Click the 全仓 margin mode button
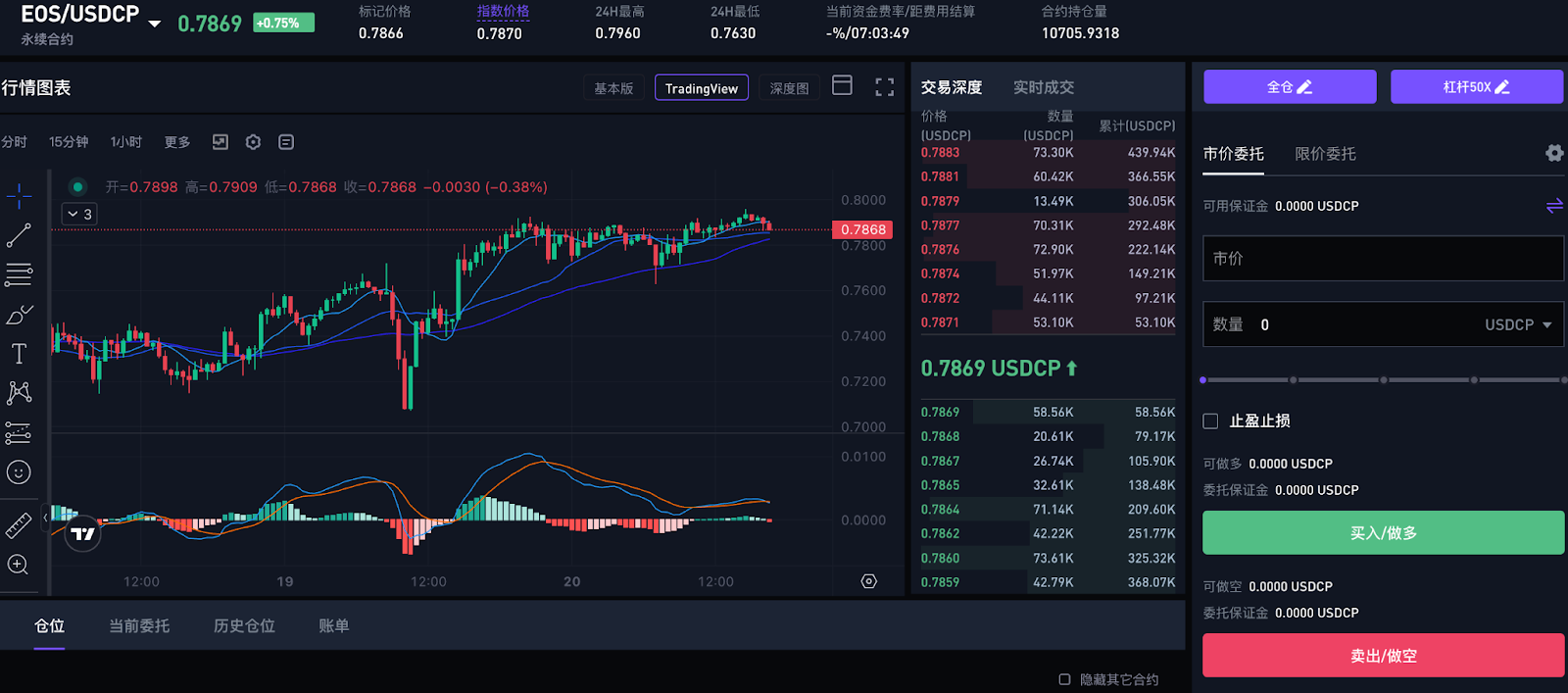 pyautogui.click(x=1290, y=86)
